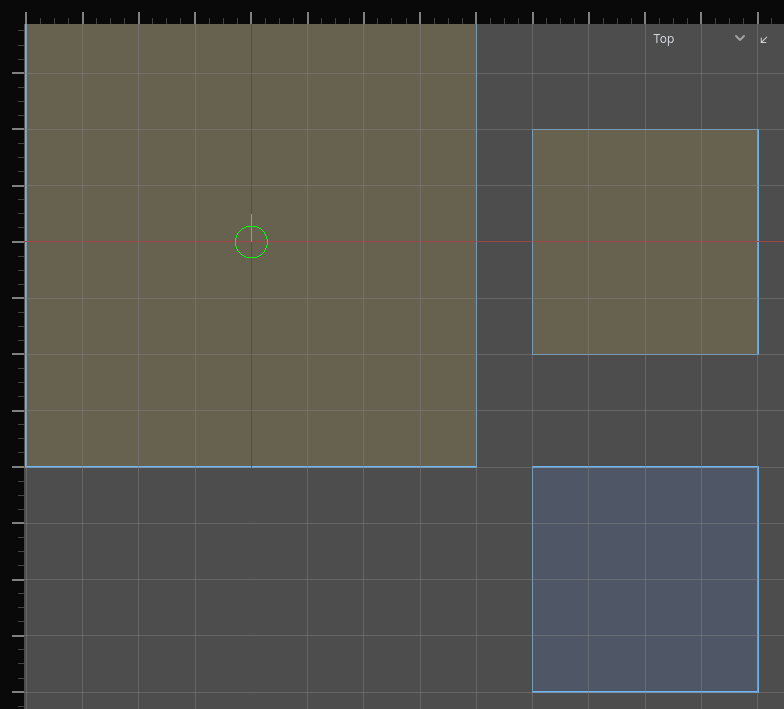
Task: Click the viewport maximize arrow icon
Action: 764,40
